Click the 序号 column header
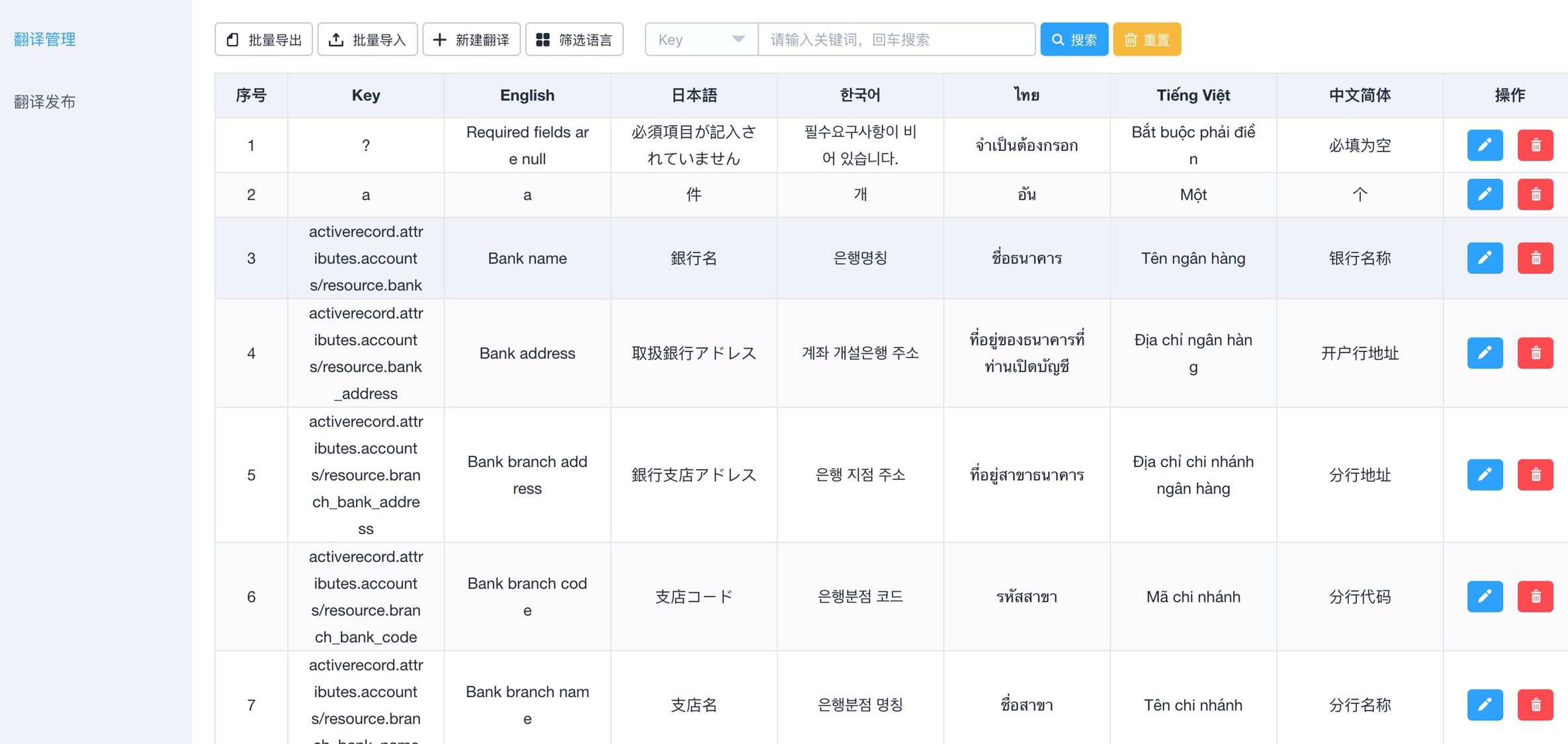This screenshot has width=1568, height=744. click(251, 95)
